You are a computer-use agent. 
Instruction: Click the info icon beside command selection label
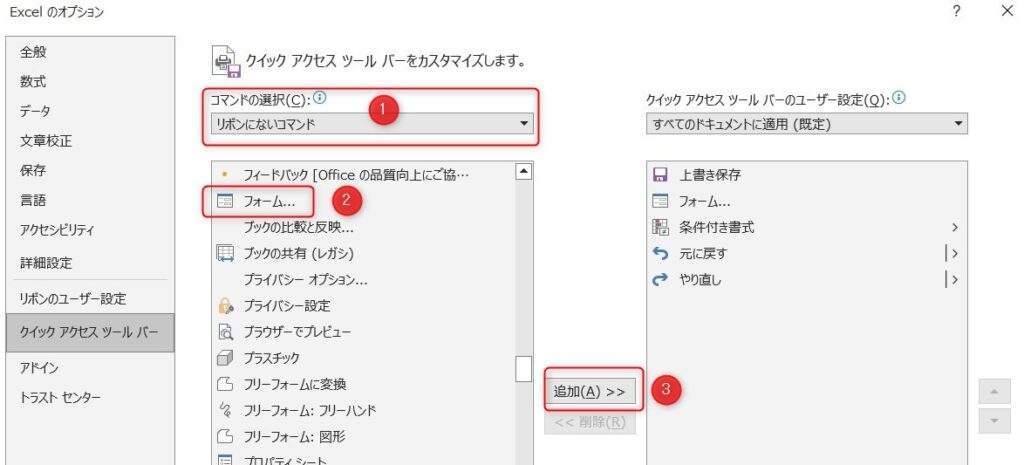(x=320, y=98)
